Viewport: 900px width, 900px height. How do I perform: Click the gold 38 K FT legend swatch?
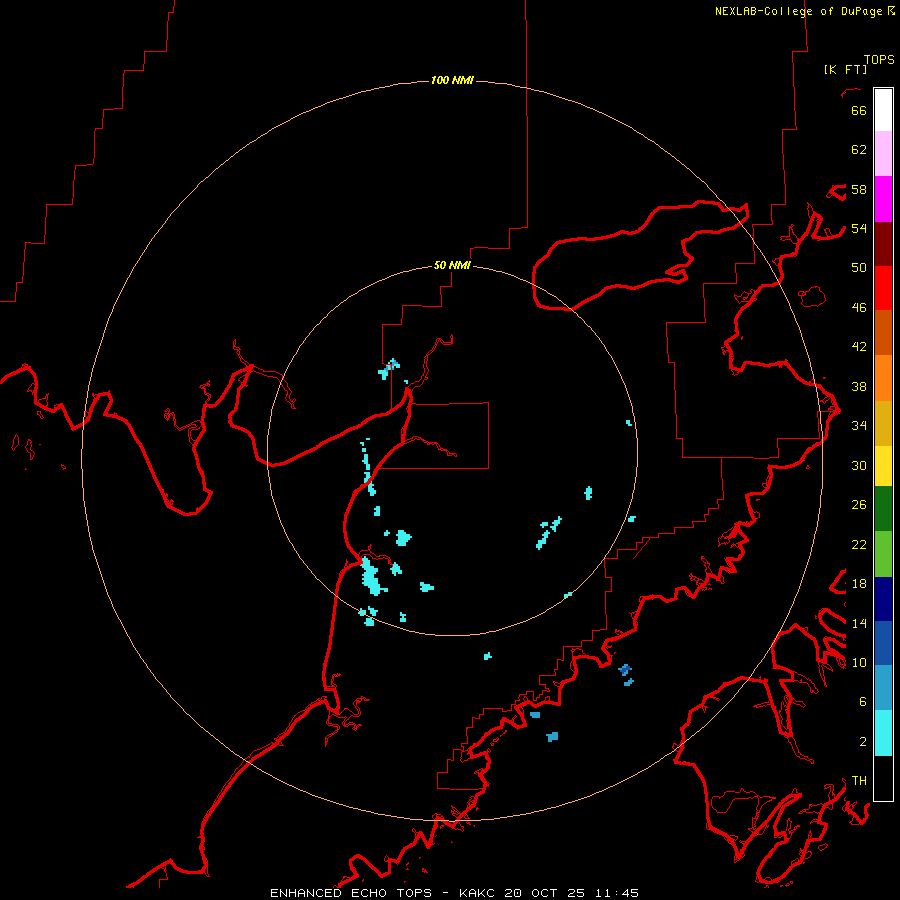pos(883,423)
